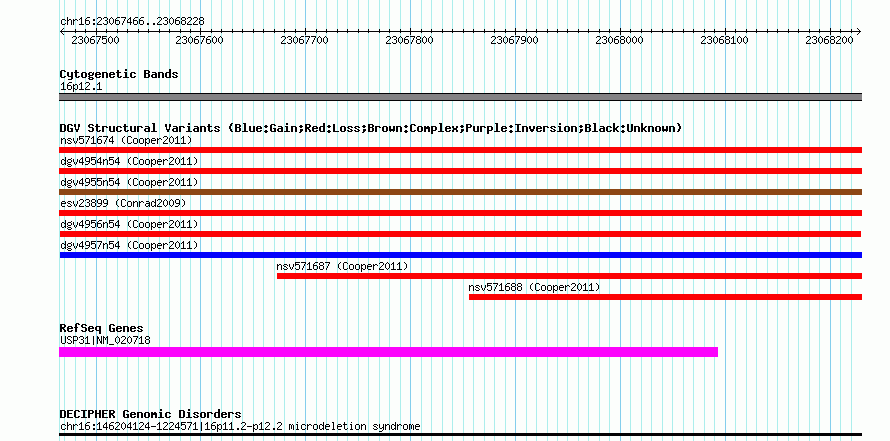
Task: Select the red esv23899 loss bar
Action: pyautogui.click(x=460, y=213)
